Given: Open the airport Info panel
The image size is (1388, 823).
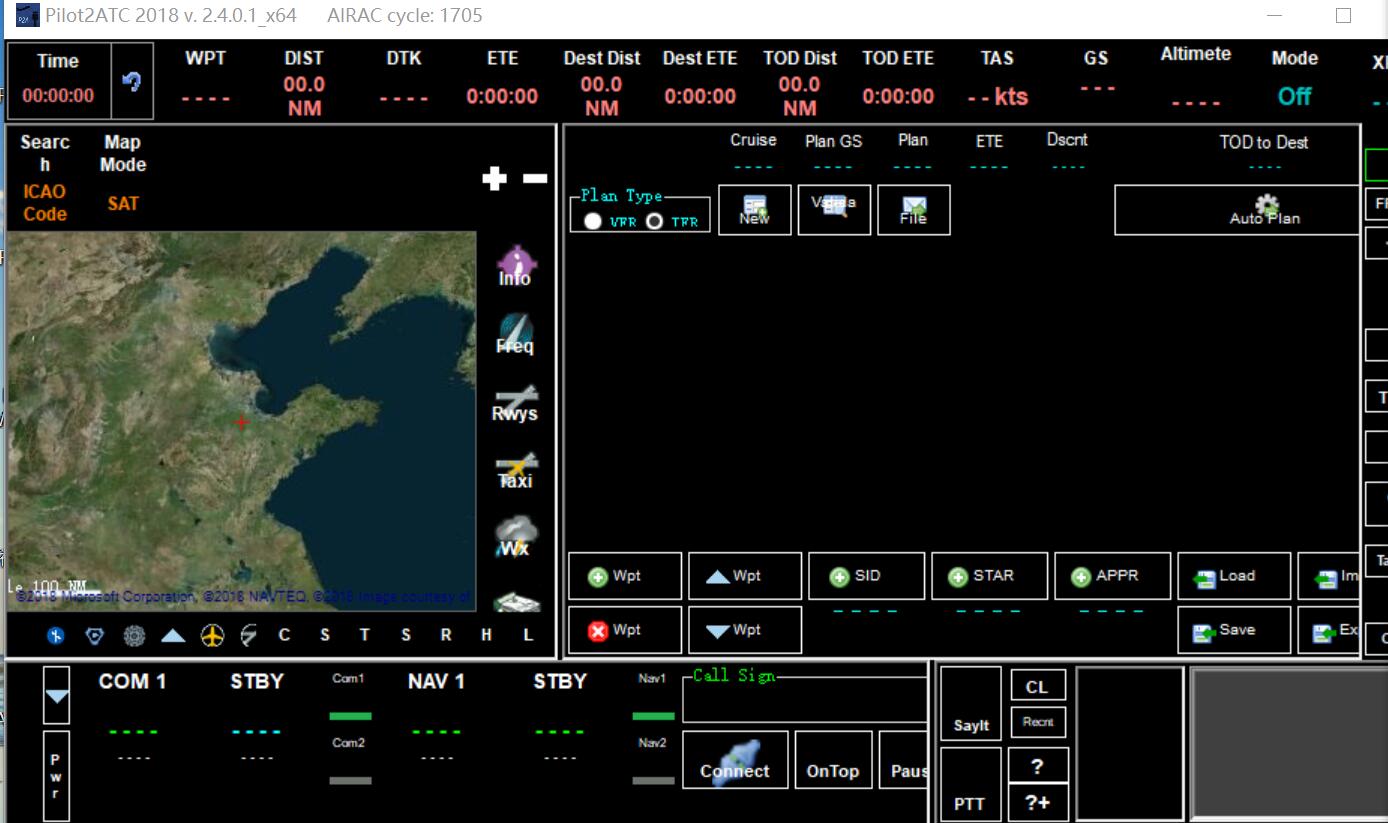Looking at the screenshot, I should tap(515, 266).
